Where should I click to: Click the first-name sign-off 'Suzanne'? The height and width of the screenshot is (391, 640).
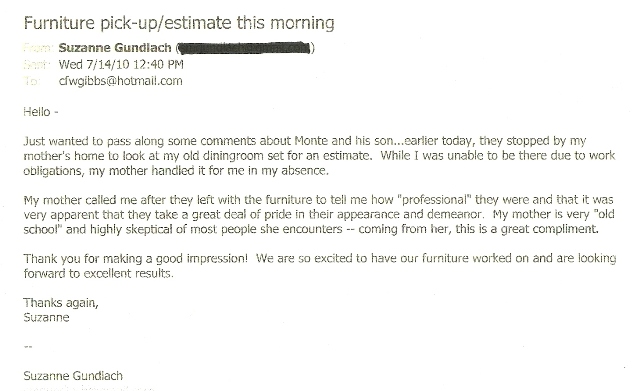coord(46,317)
